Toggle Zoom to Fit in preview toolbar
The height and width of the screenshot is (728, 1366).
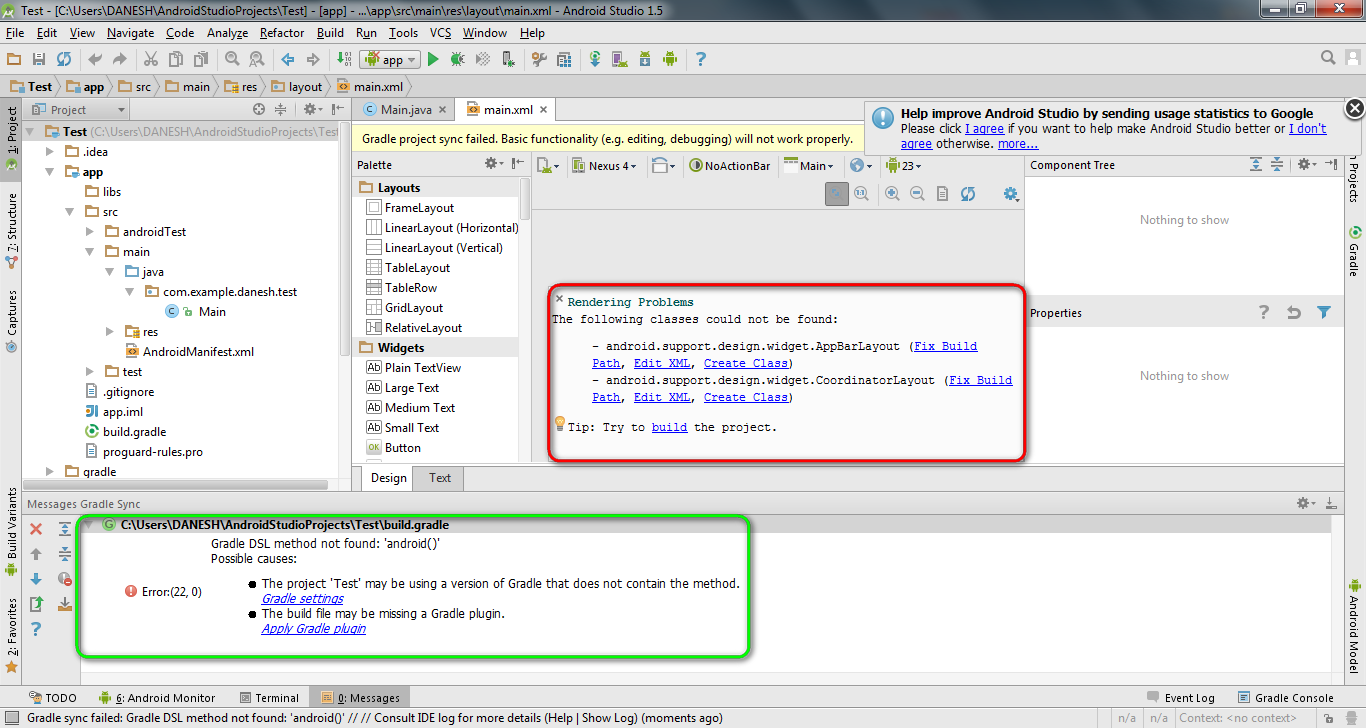[836, 194]
